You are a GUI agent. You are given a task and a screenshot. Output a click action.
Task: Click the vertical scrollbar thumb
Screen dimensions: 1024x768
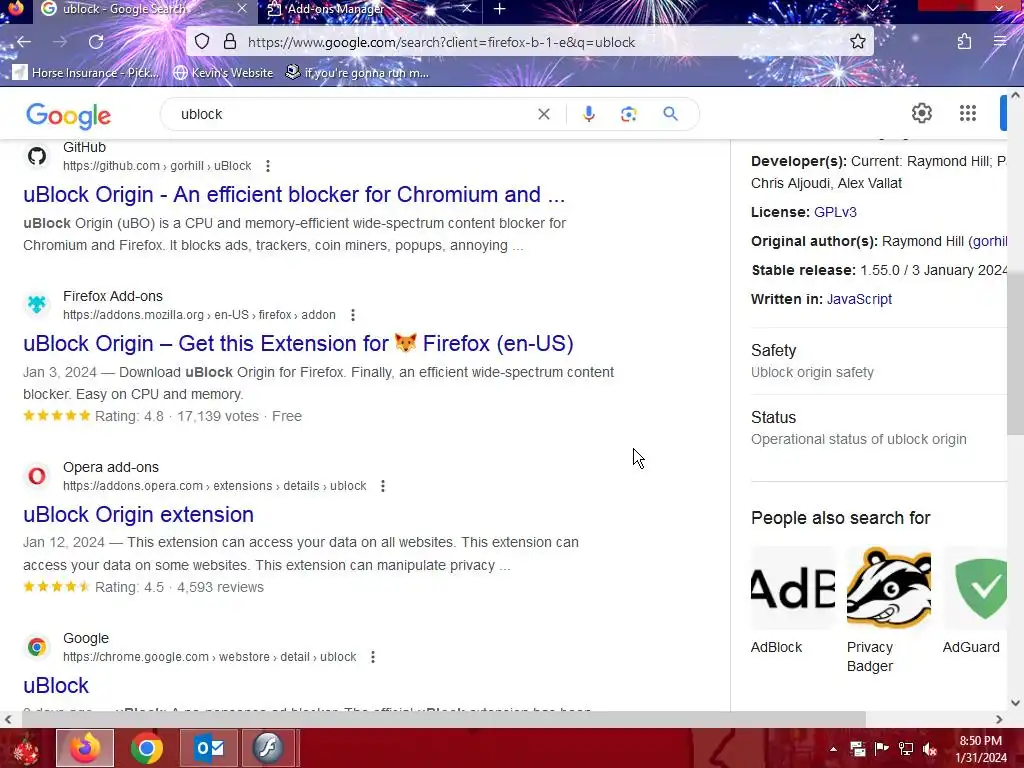pyautogui.click(x=1016, y=353)
